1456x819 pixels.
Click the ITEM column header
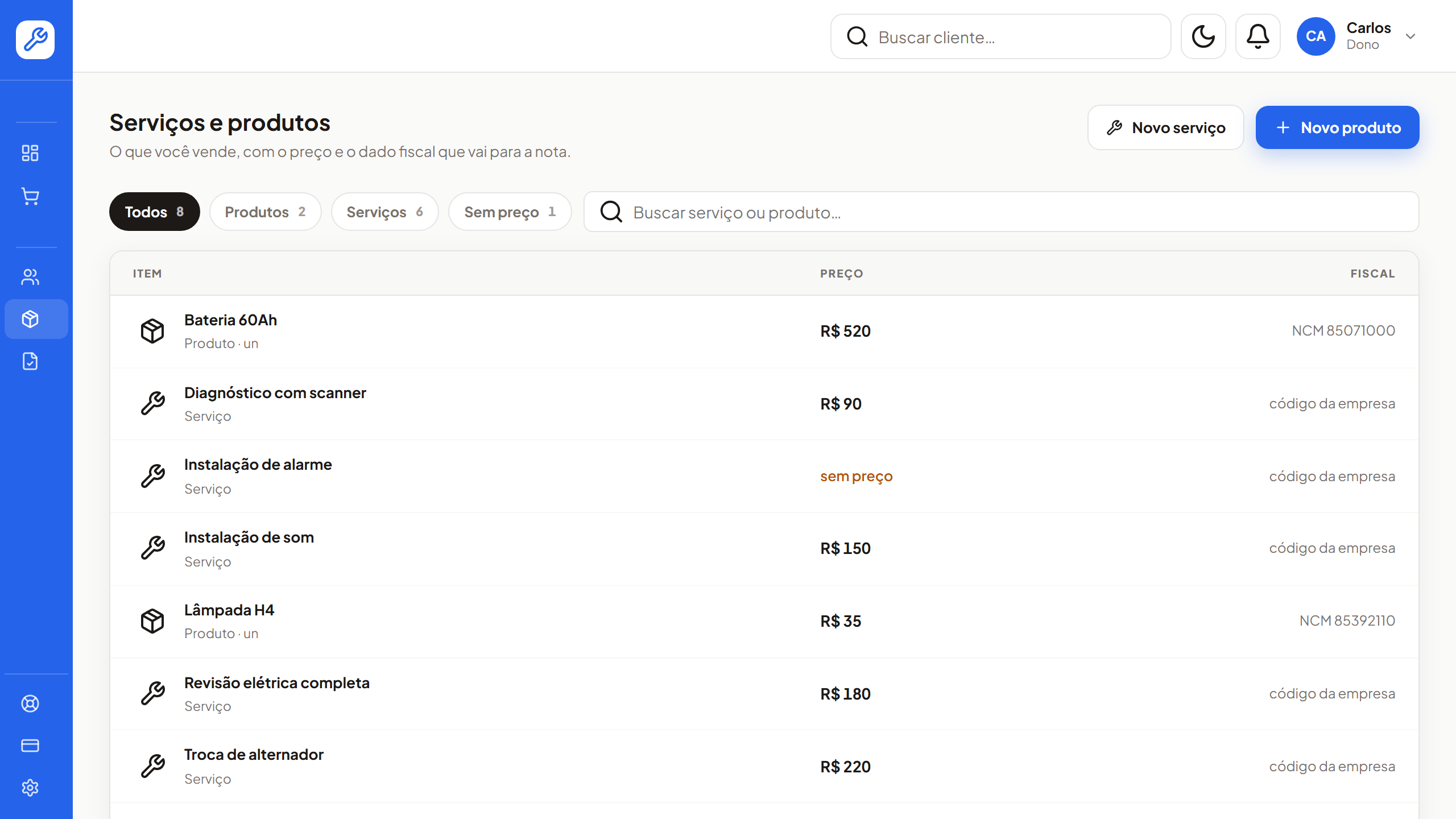[147, 274]
